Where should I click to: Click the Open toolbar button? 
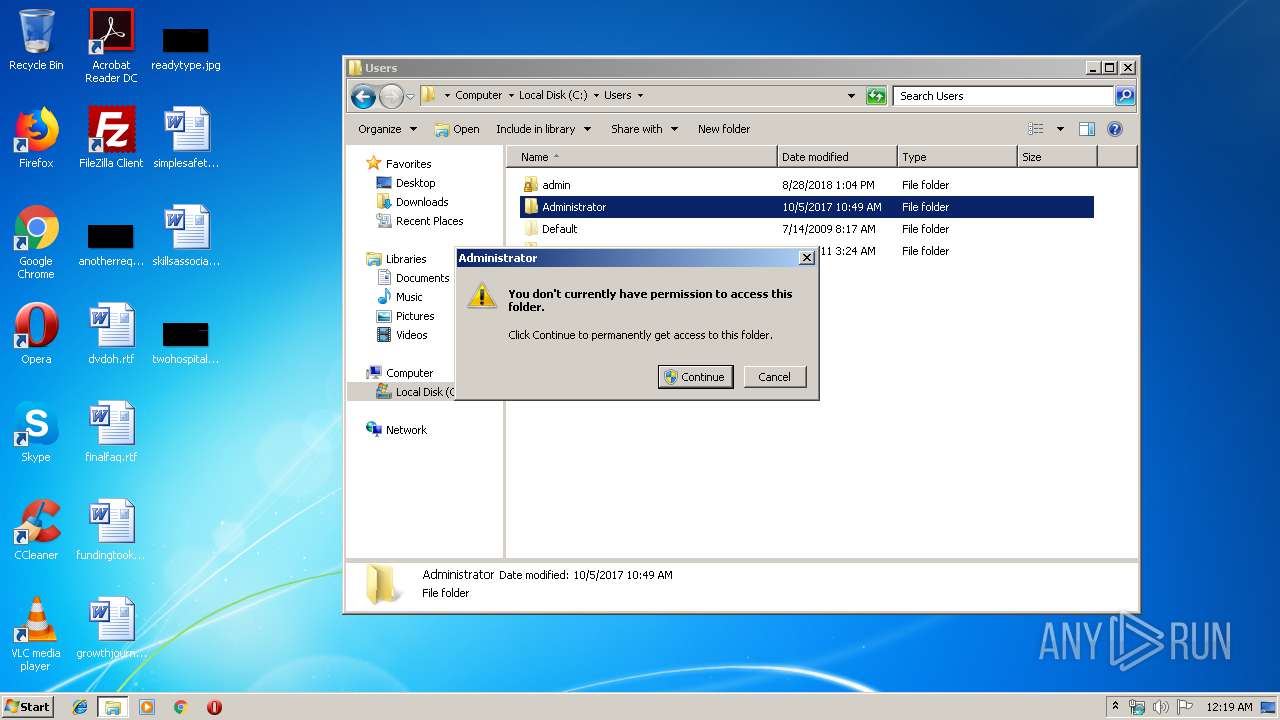457,129
